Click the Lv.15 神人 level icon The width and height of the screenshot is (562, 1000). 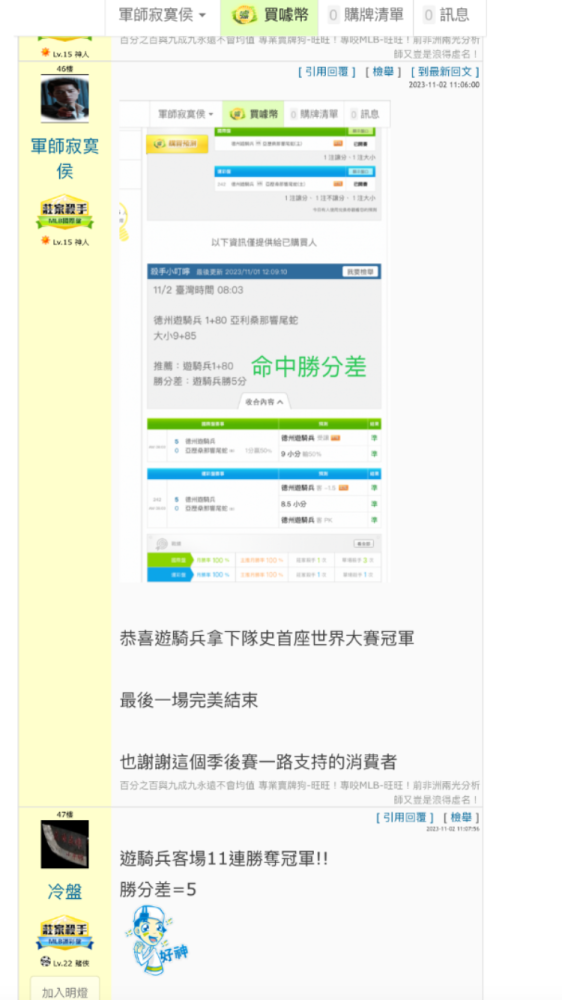[45, 240]
